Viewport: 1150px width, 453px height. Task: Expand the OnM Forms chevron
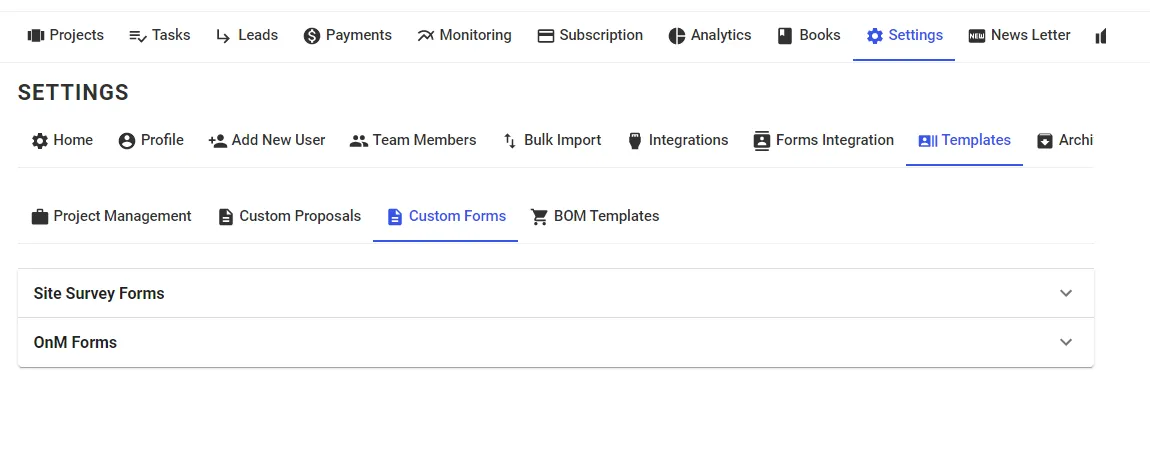pos(1066,342)
